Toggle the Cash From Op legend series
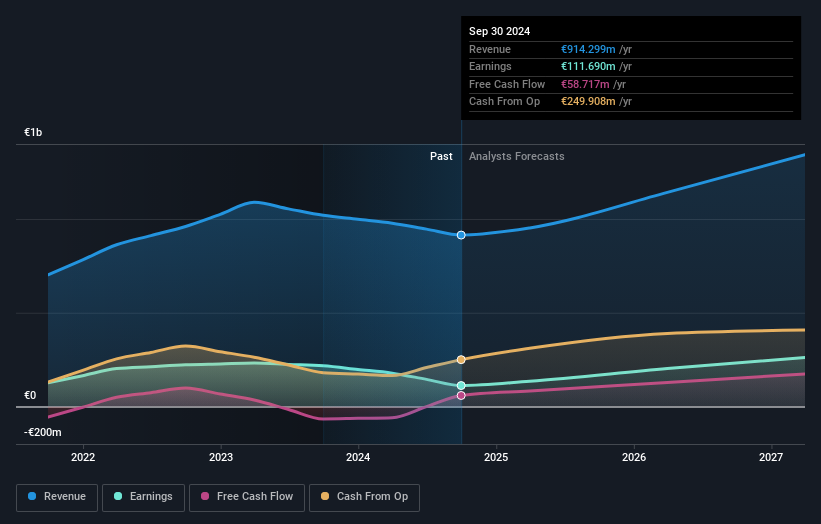 (364, 497)
